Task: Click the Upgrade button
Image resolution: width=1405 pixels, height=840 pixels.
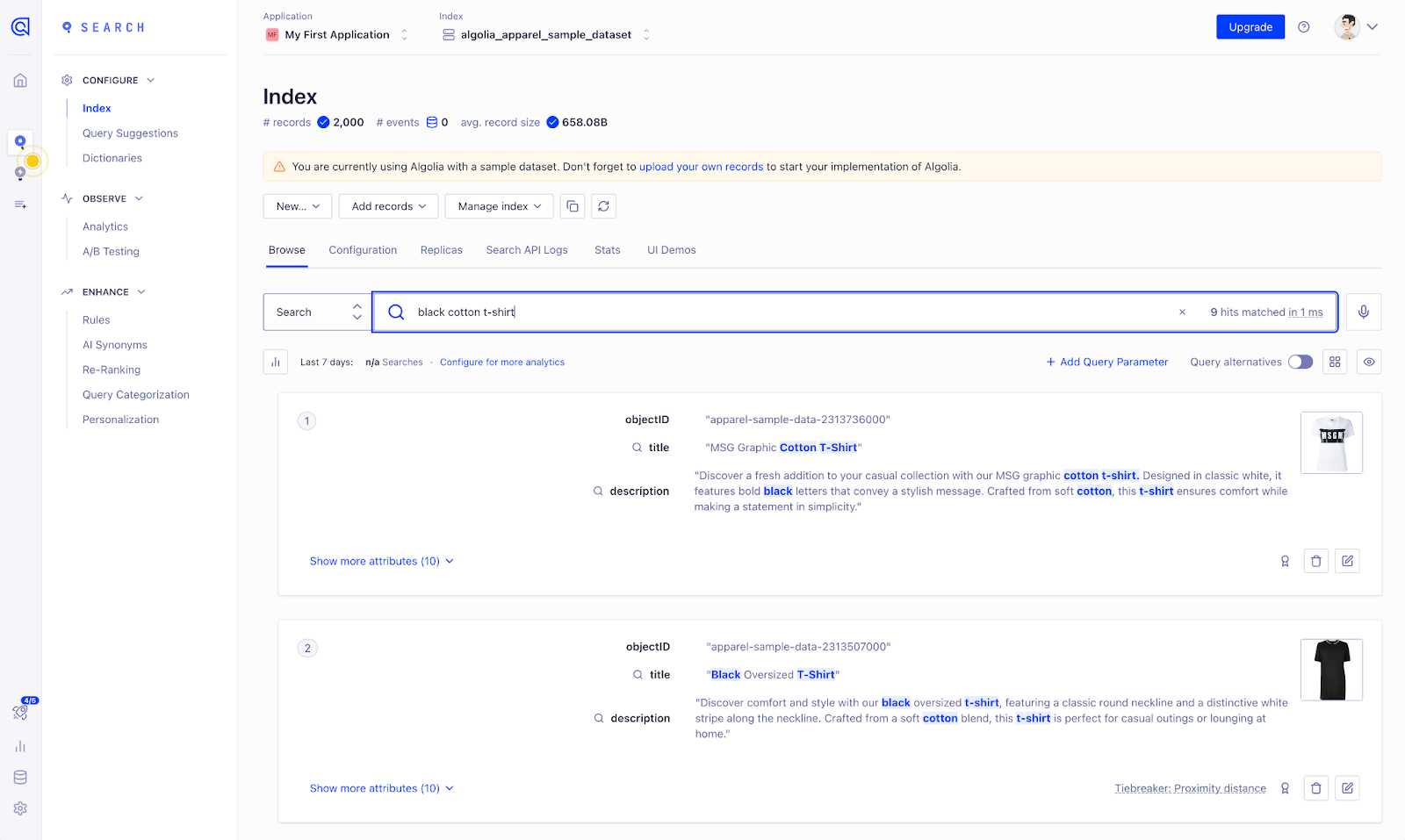Action: click(1250, 27)
